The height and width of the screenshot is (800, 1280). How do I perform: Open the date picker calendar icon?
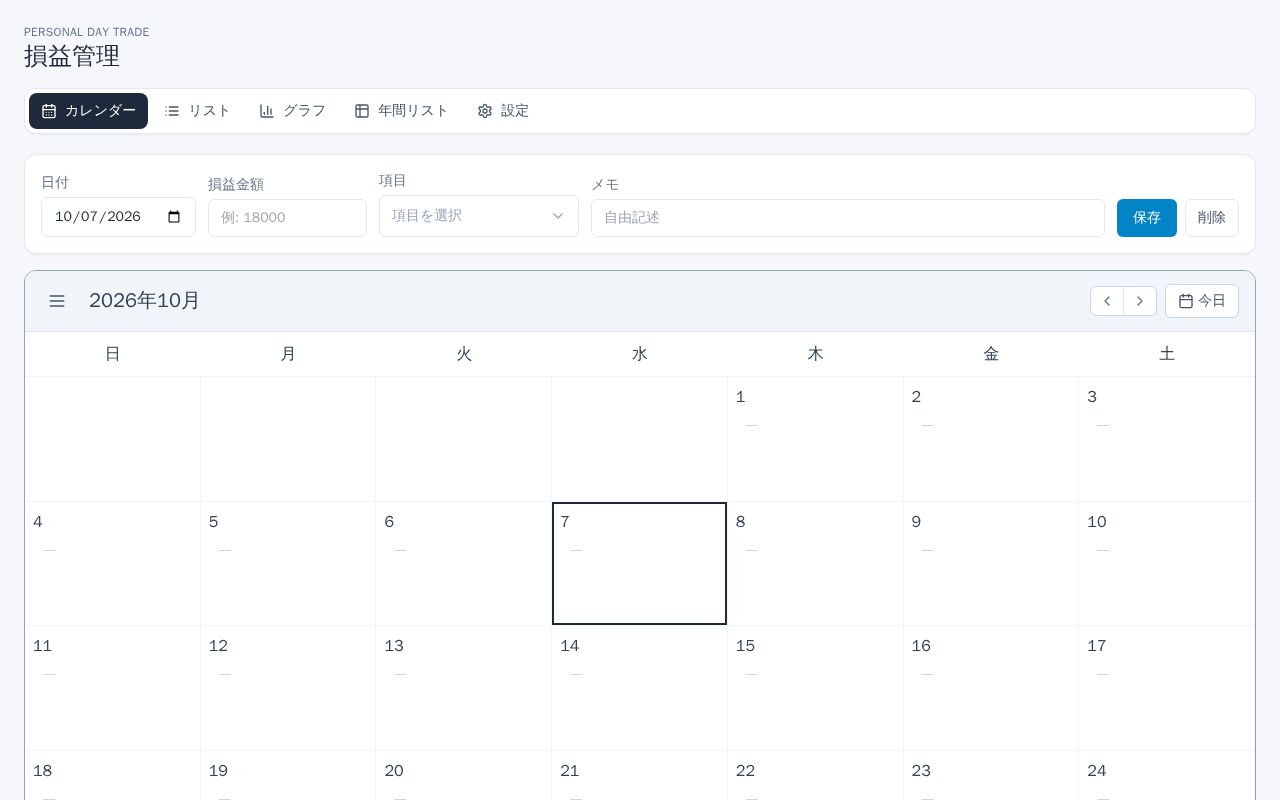174,217
